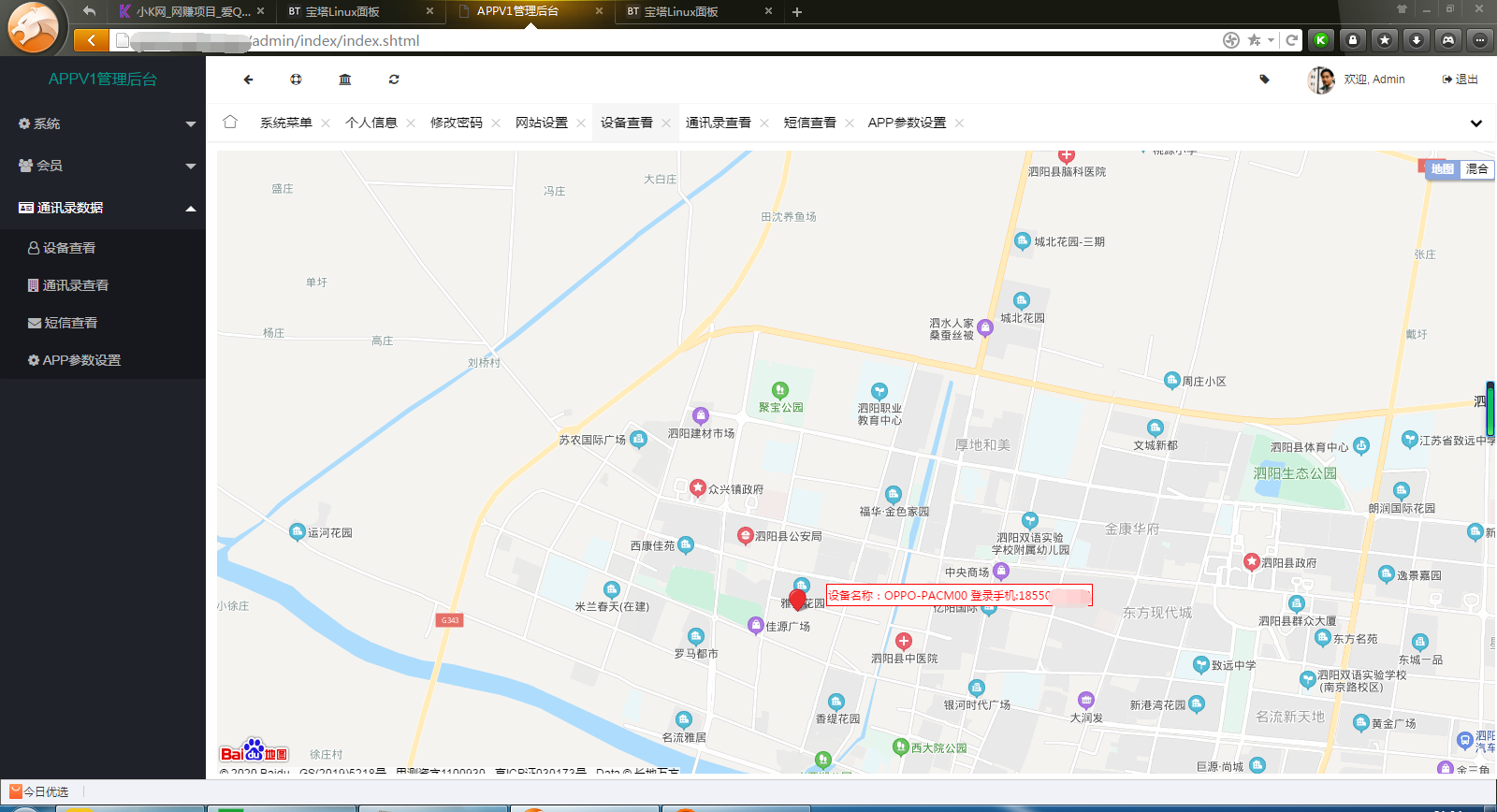Screen dimensions: 1497x812
Task: Expand the 会员 sidebar menu
Action: pyautogui.click(x=103, y=166)
